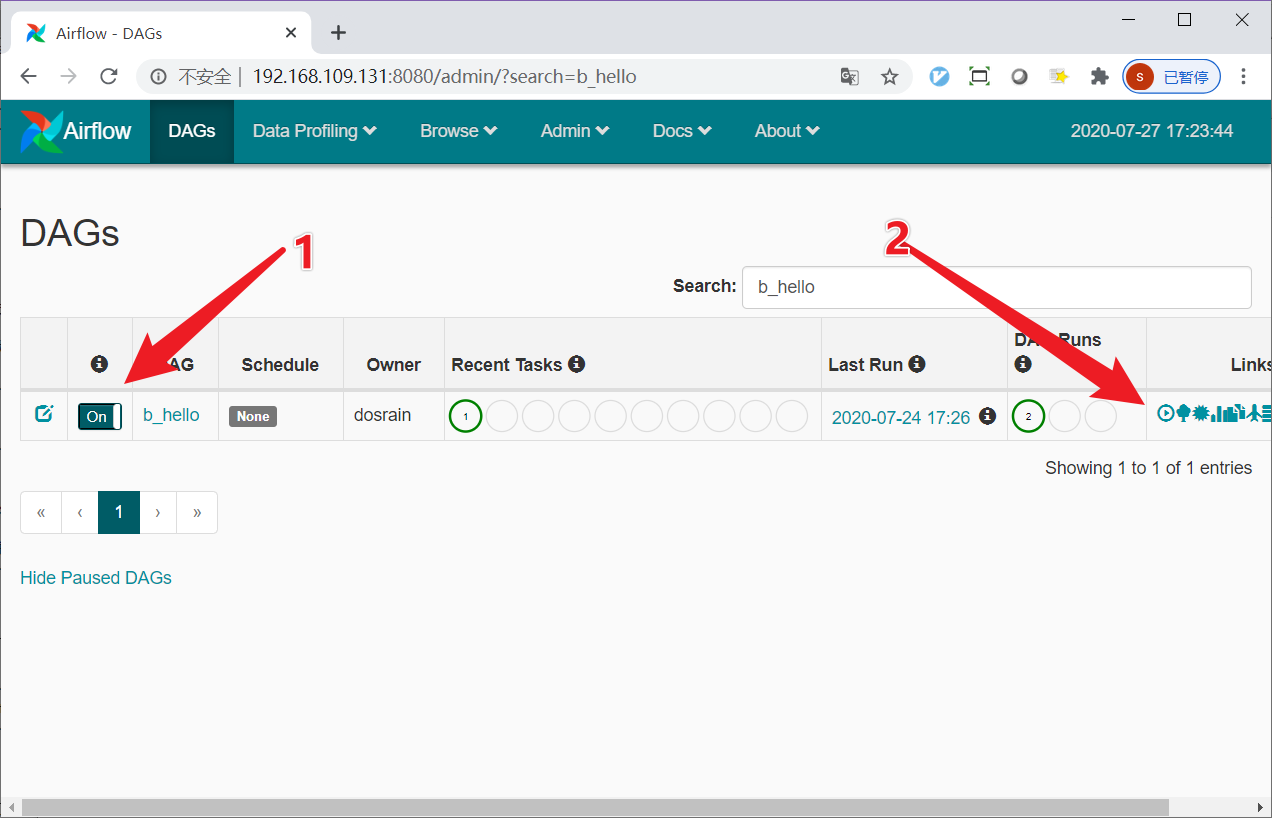1272x818 pixels.
Task: Click the site security info icon
Action: 157,77
